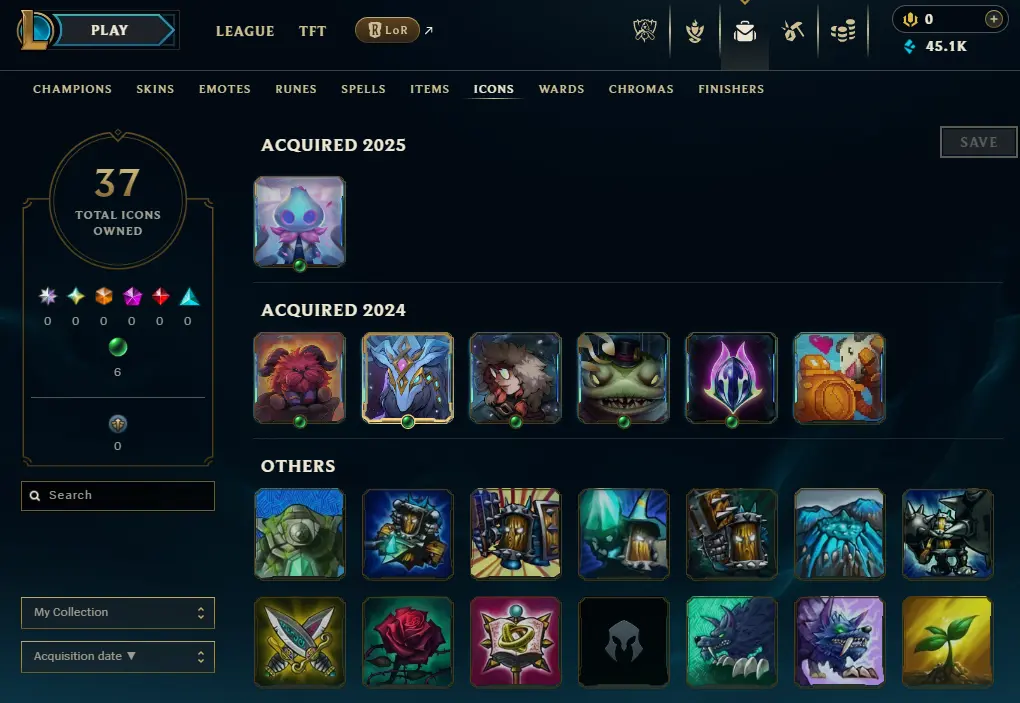This screenshot has width=1020, height=703.
Task: Open the Loot crafting icon
Action: pyautogui.click(x=793, y=31)
